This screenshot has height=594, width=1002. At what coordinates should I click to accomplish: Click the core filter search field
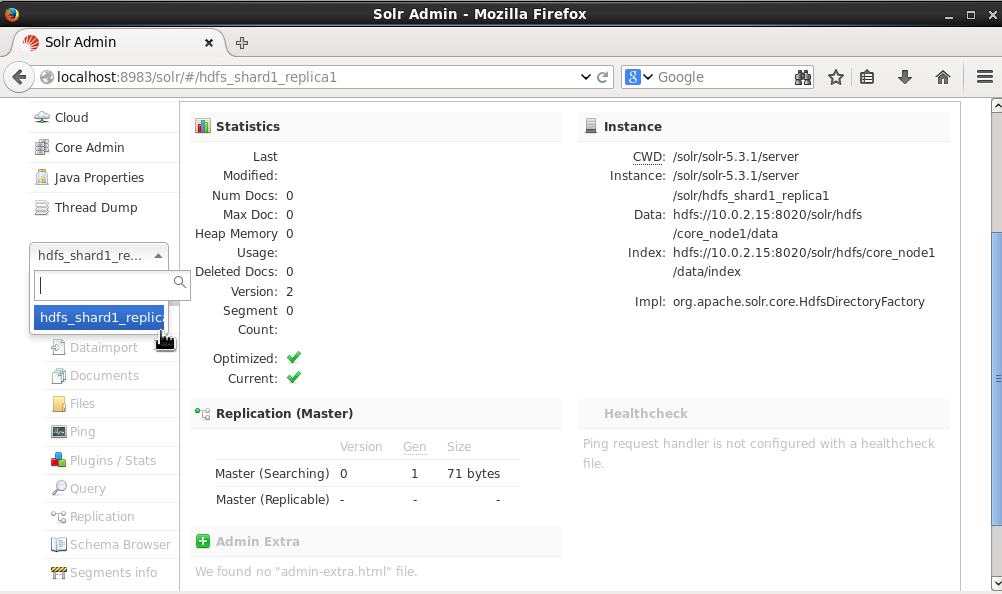(x=112, y=285)
